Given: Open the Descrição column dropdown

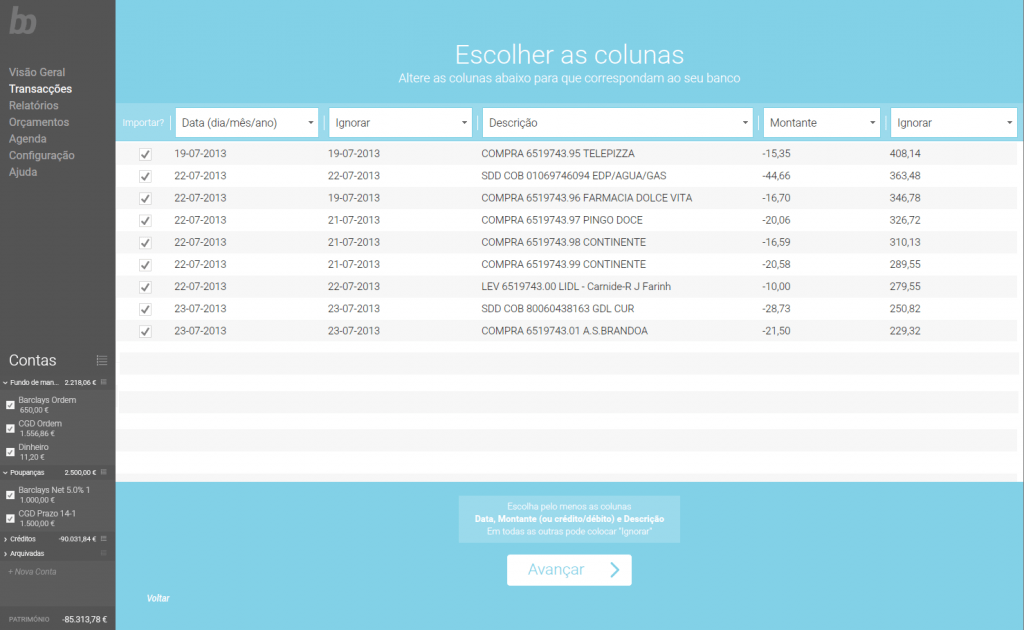Looking at the screenshot, I should coord(617,123).
